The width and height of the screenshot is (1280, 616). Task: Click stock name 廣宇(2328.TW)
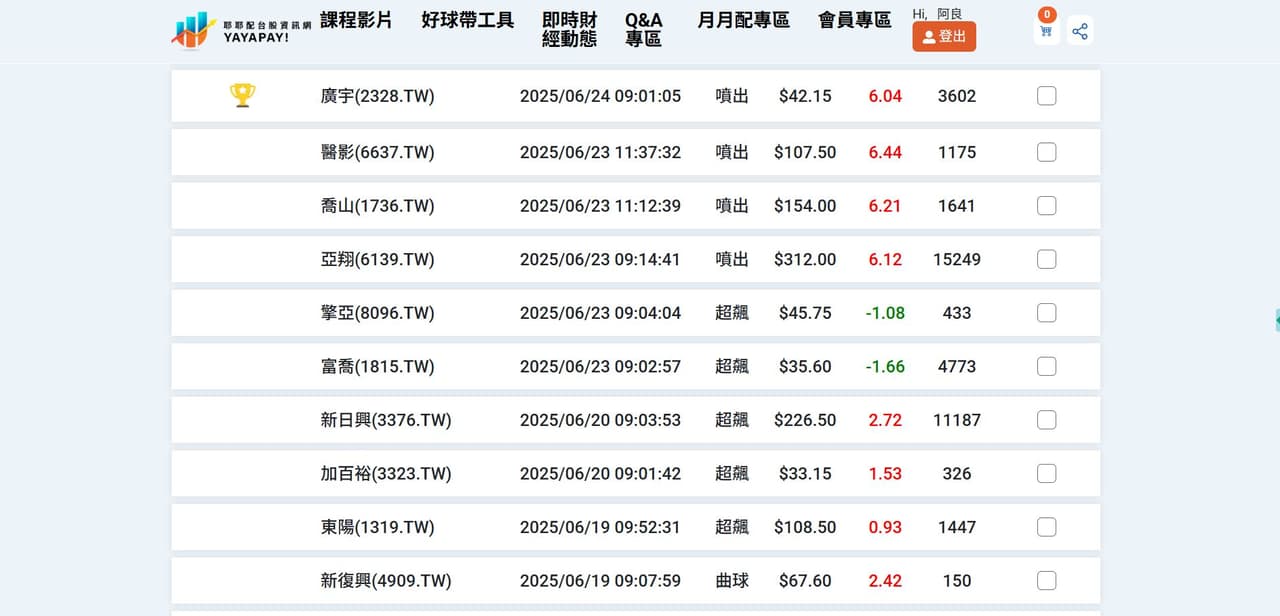tap(377, 96)
